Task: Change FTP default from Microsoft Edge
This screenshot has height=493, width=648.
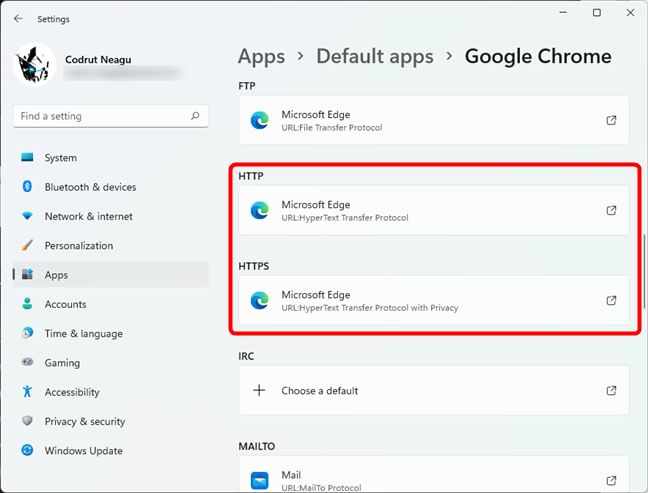Action: tap(434, 120)
